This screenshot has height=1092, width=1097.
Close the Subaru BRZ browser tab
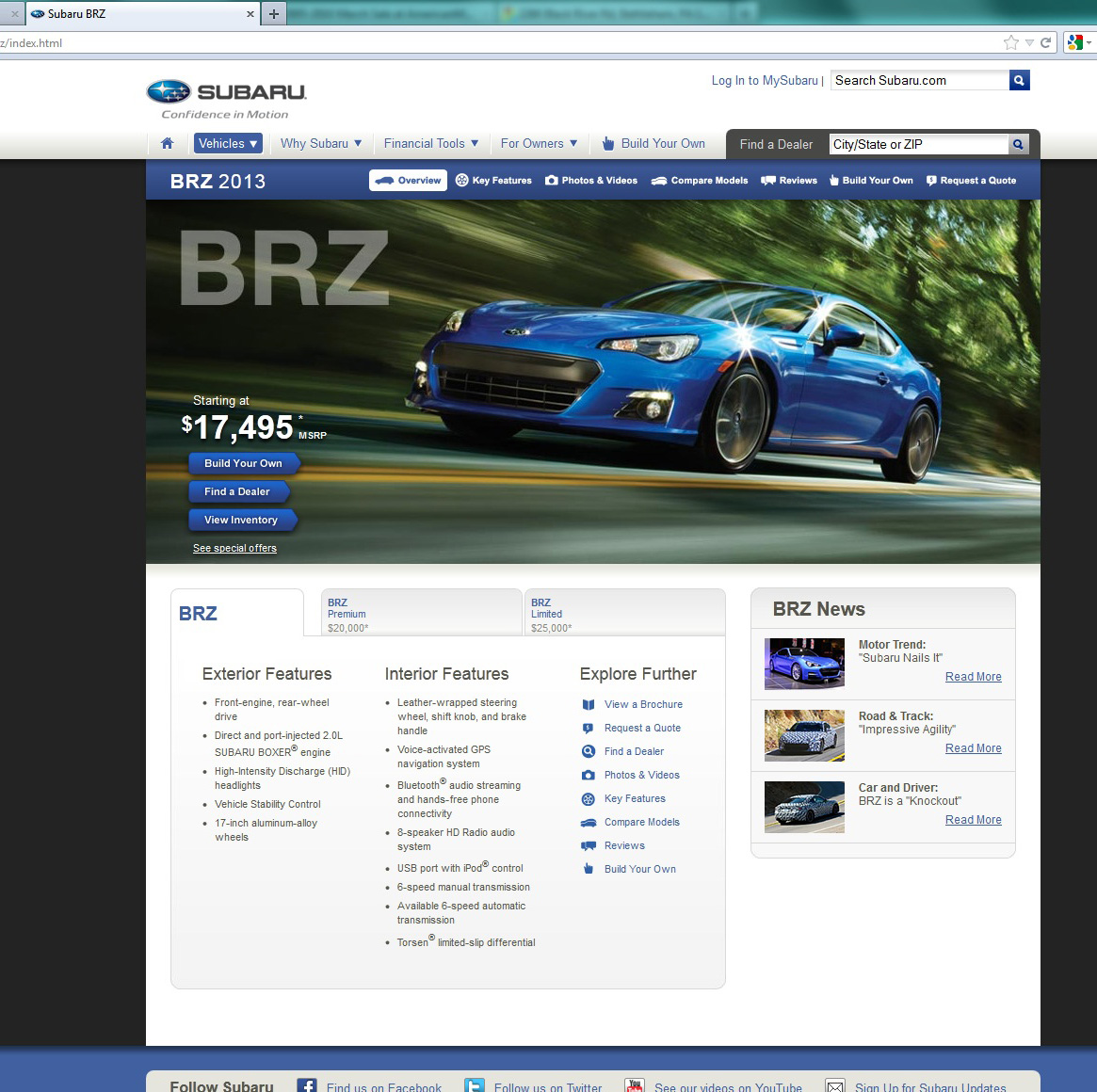(250, 14)
